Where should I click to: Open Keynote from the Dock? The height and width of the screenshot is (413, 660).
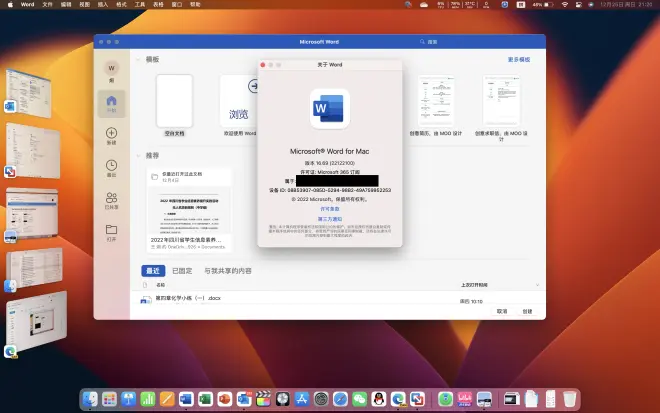(x=128, y=399)
